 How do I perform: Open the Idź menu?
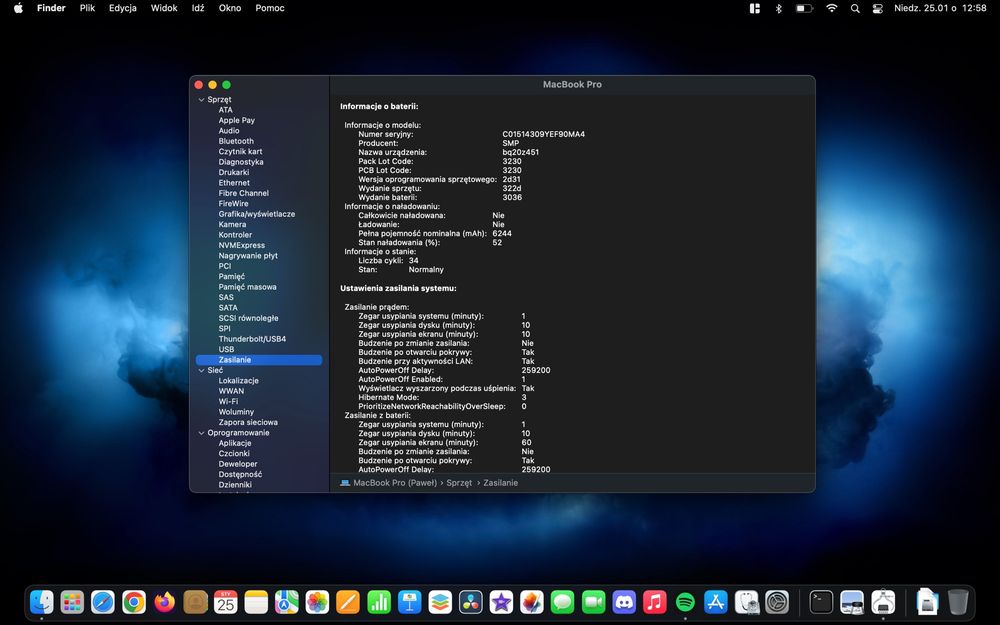point(198,8)
